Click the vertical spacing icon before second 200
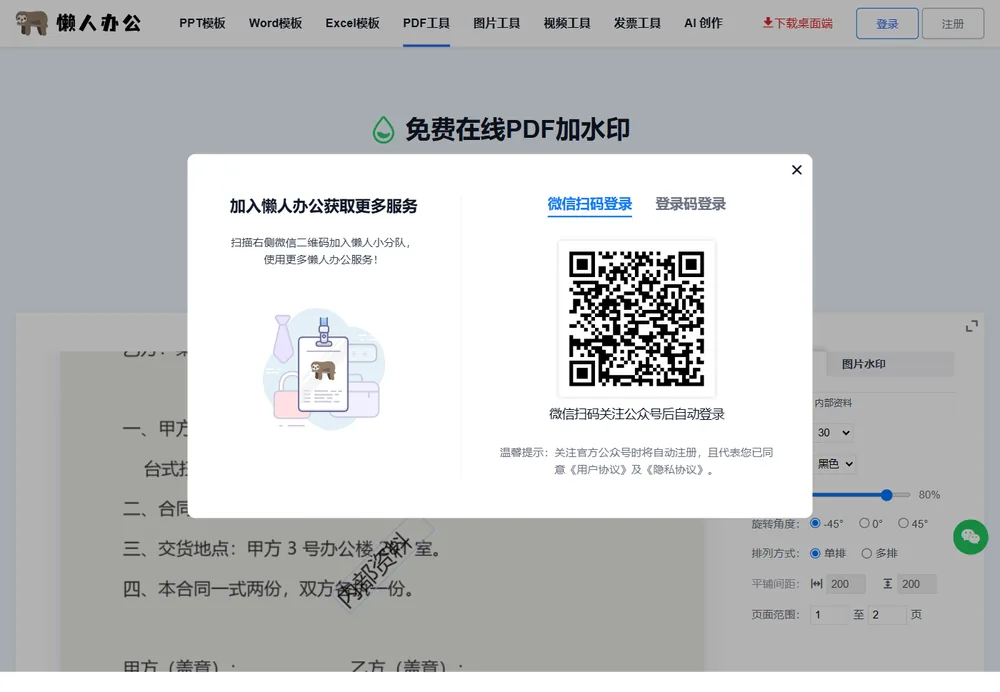 pos(887,584)
